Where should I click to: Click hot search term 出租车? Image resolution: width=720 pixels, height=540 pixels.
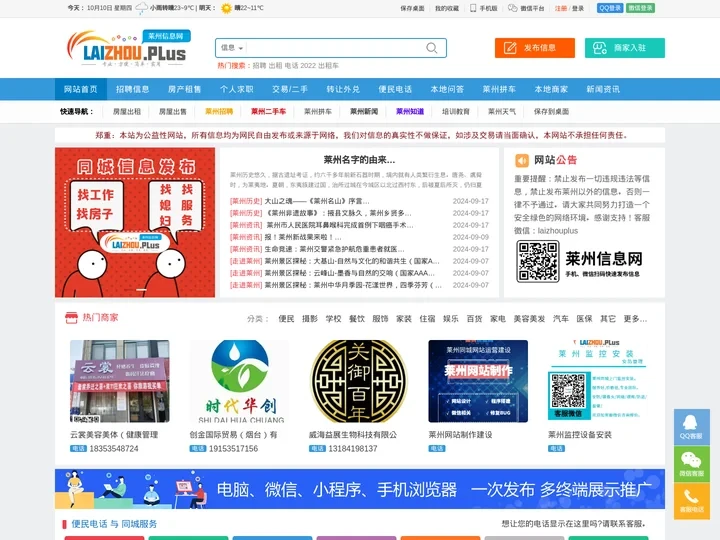(328, 66)
